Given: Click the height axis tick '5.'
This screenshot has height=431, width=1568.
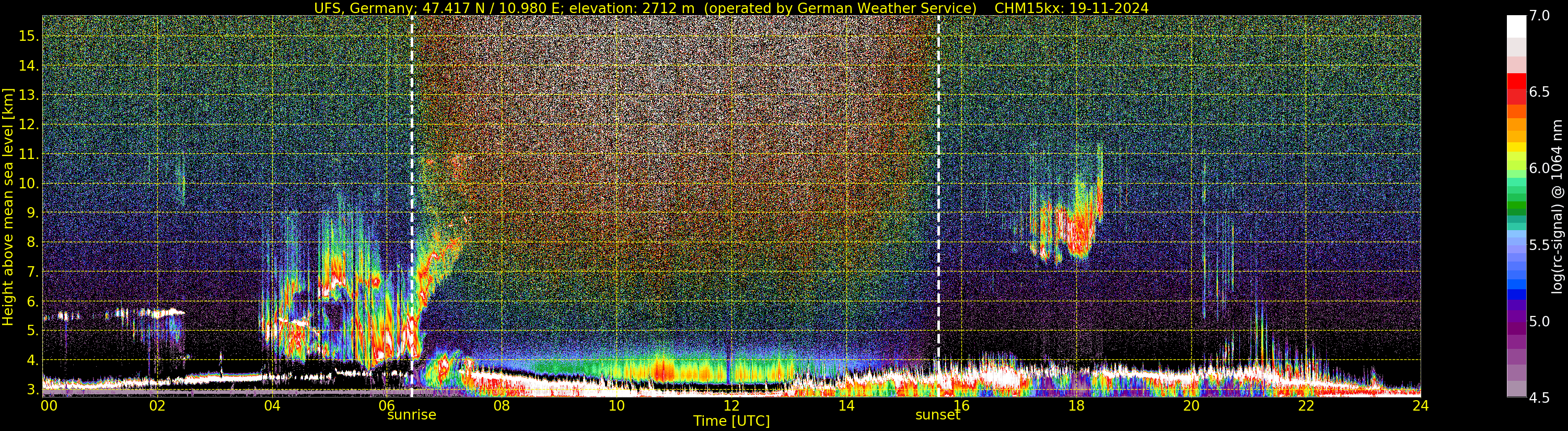Looking at the screenshot, I should click(x=32, y=331).
